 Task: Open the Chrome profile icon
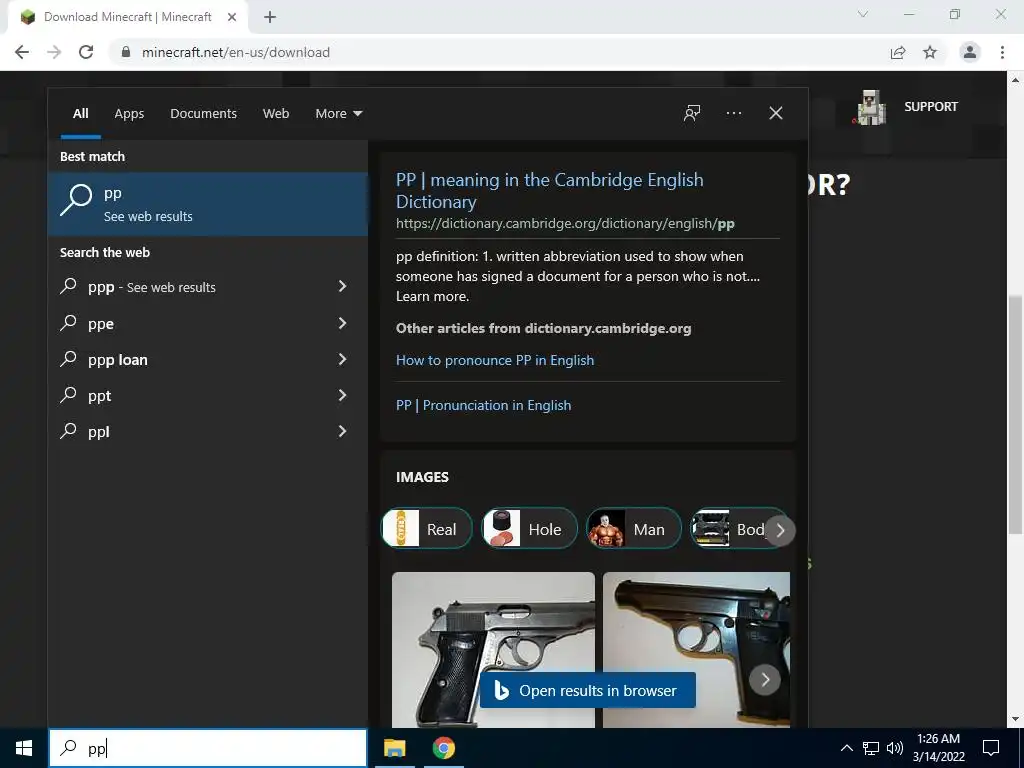(x=970, y=52)
